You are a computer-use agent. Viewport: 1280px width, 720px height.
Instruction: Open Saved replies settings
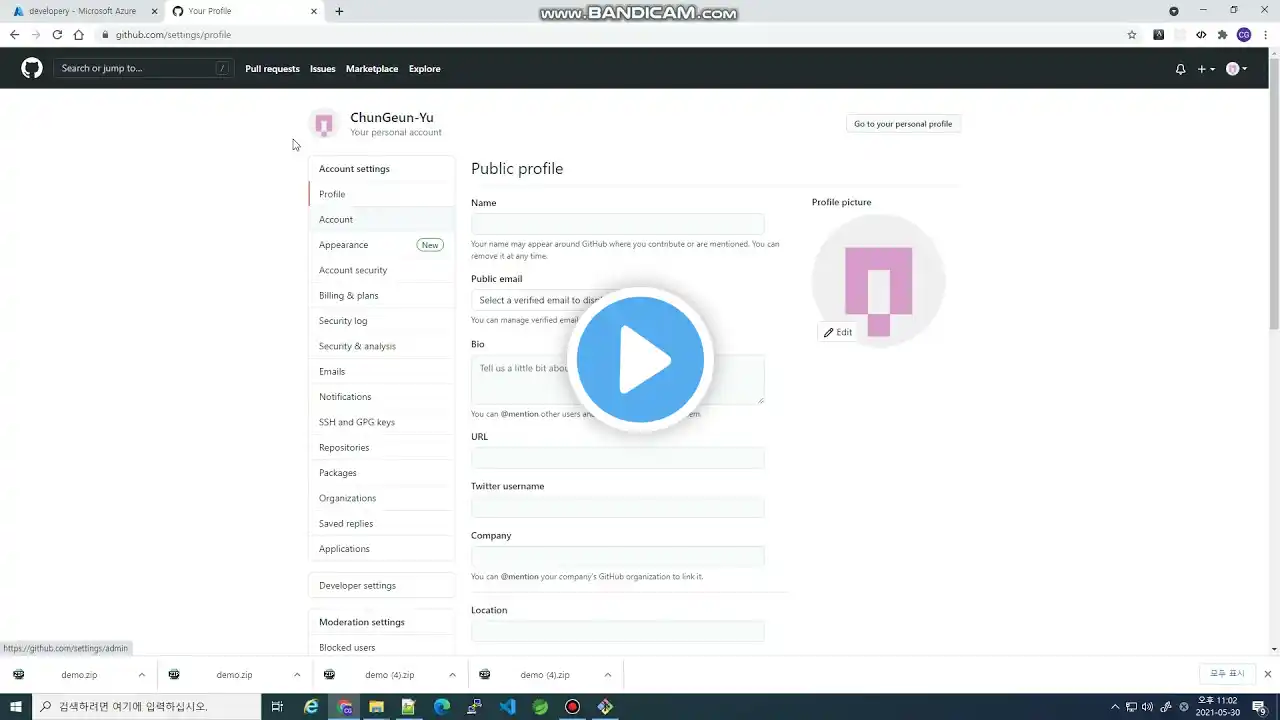pyautogui.click(x=381, y=523)
